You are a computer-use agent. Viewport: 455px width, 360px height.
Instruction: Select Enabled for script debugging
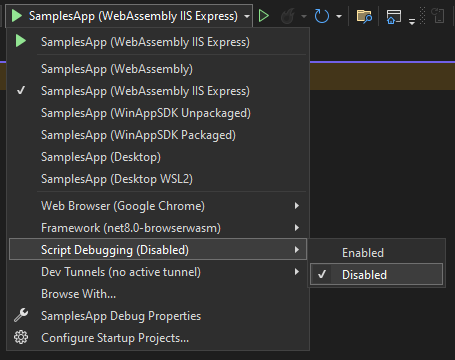pos(376,253)
